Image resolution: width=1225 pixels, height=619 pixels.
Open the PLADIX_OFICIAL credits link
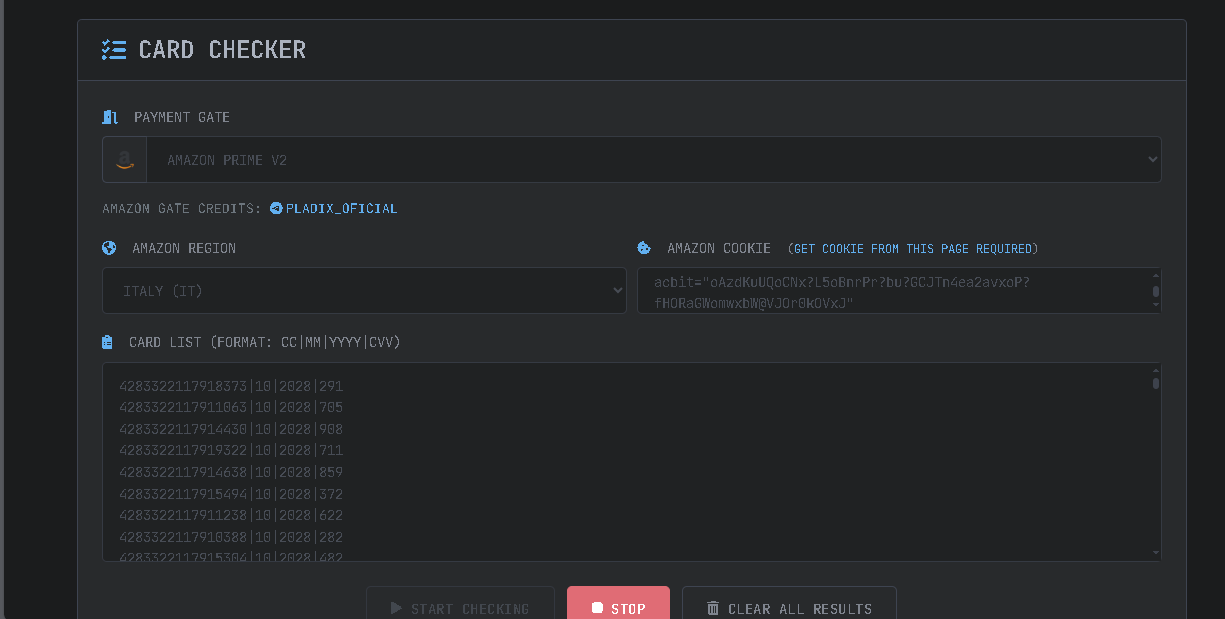click(x=341, y=209)
